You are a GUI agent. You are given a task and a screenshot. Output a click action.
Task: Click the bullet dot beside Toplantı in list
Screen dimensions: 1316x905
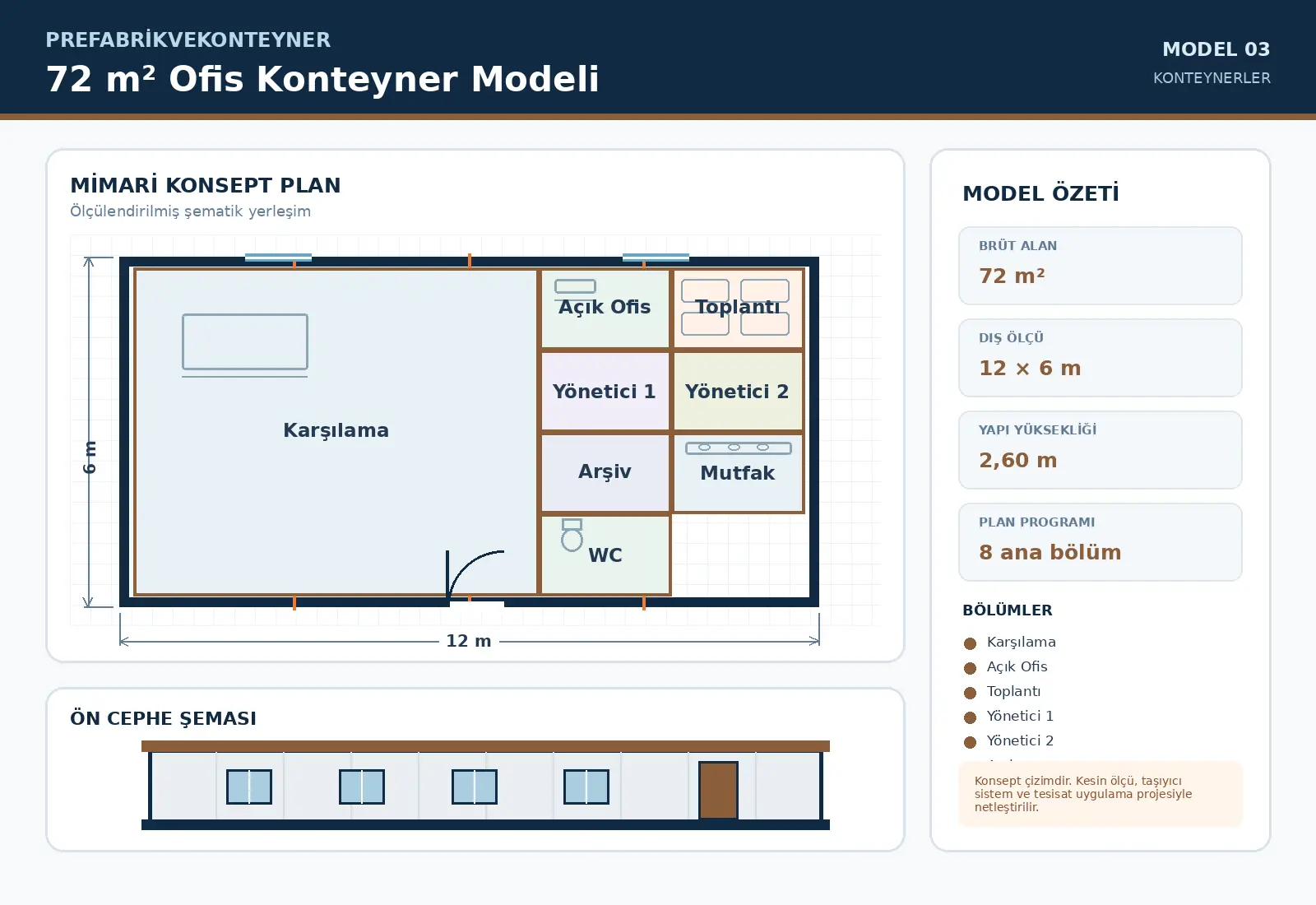click(970, 693)
